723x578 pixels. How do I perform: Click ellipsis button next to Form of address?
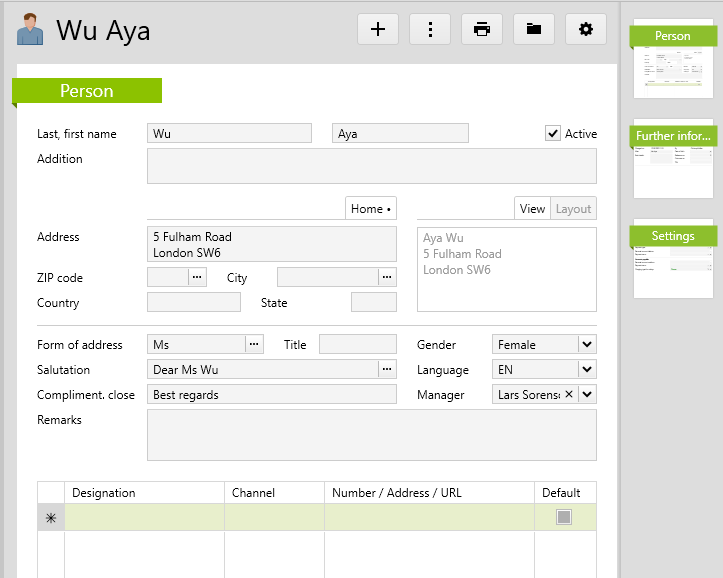coord(255,344)
